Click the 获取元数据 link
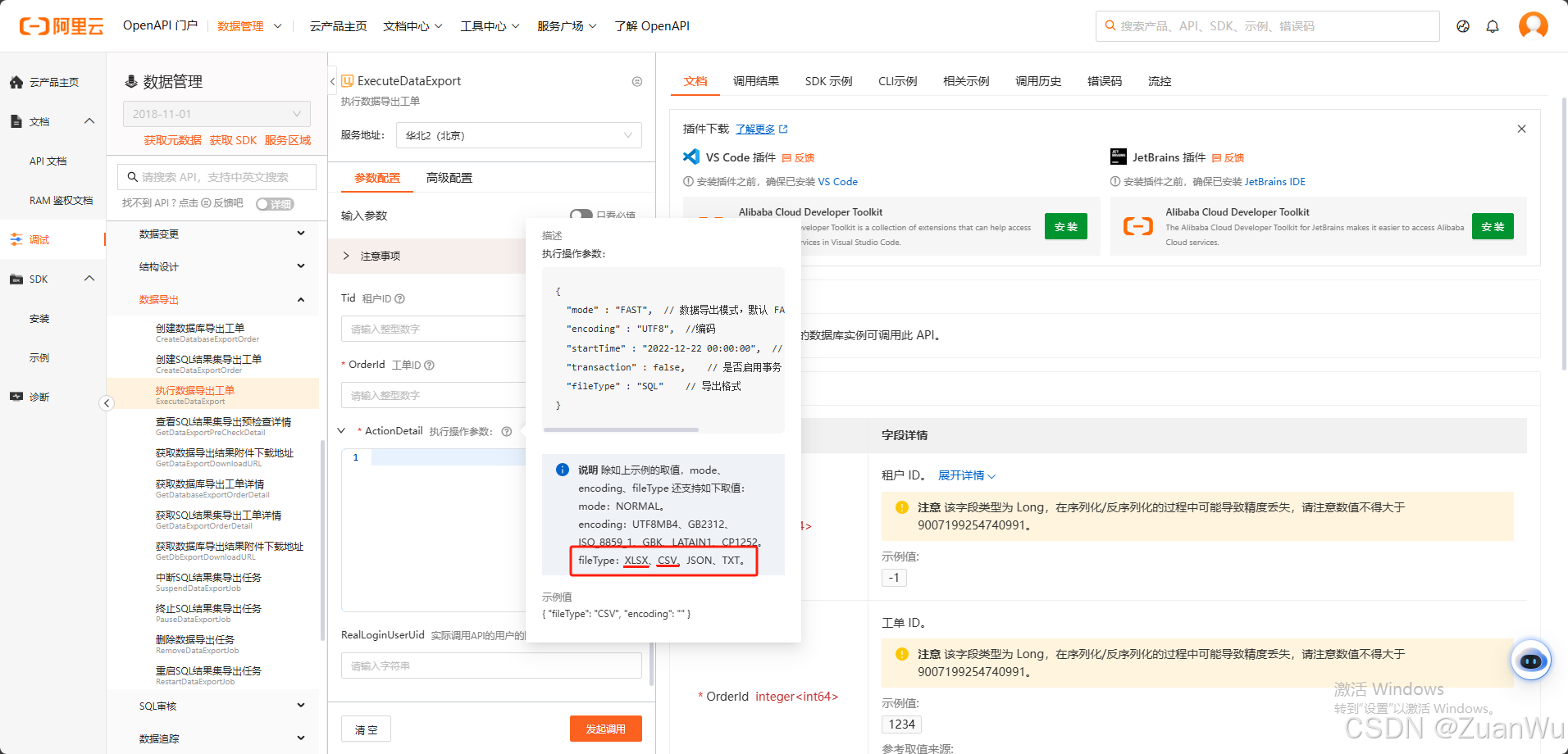This screenshot has width=1568, height=754. (172, 140)
